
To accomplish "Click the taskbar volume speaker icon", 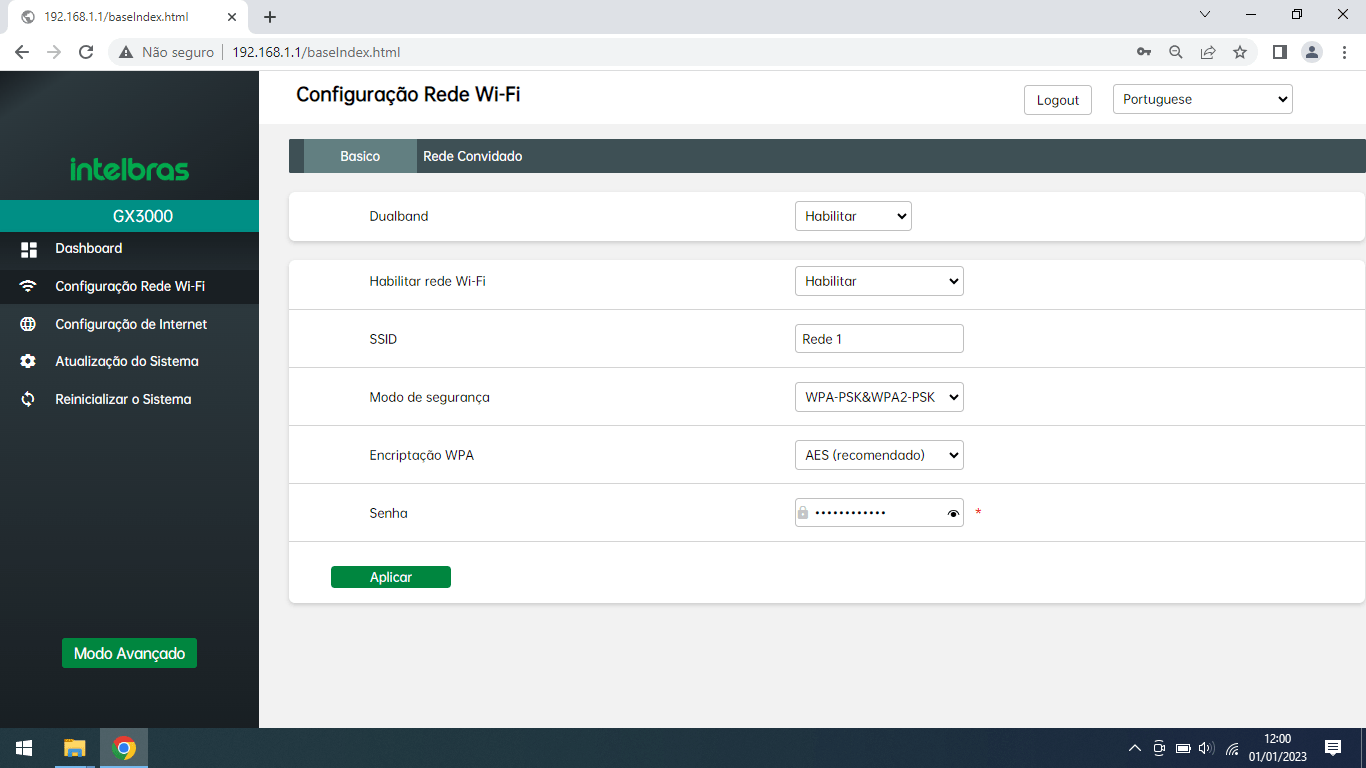I will click(1206, 748).
